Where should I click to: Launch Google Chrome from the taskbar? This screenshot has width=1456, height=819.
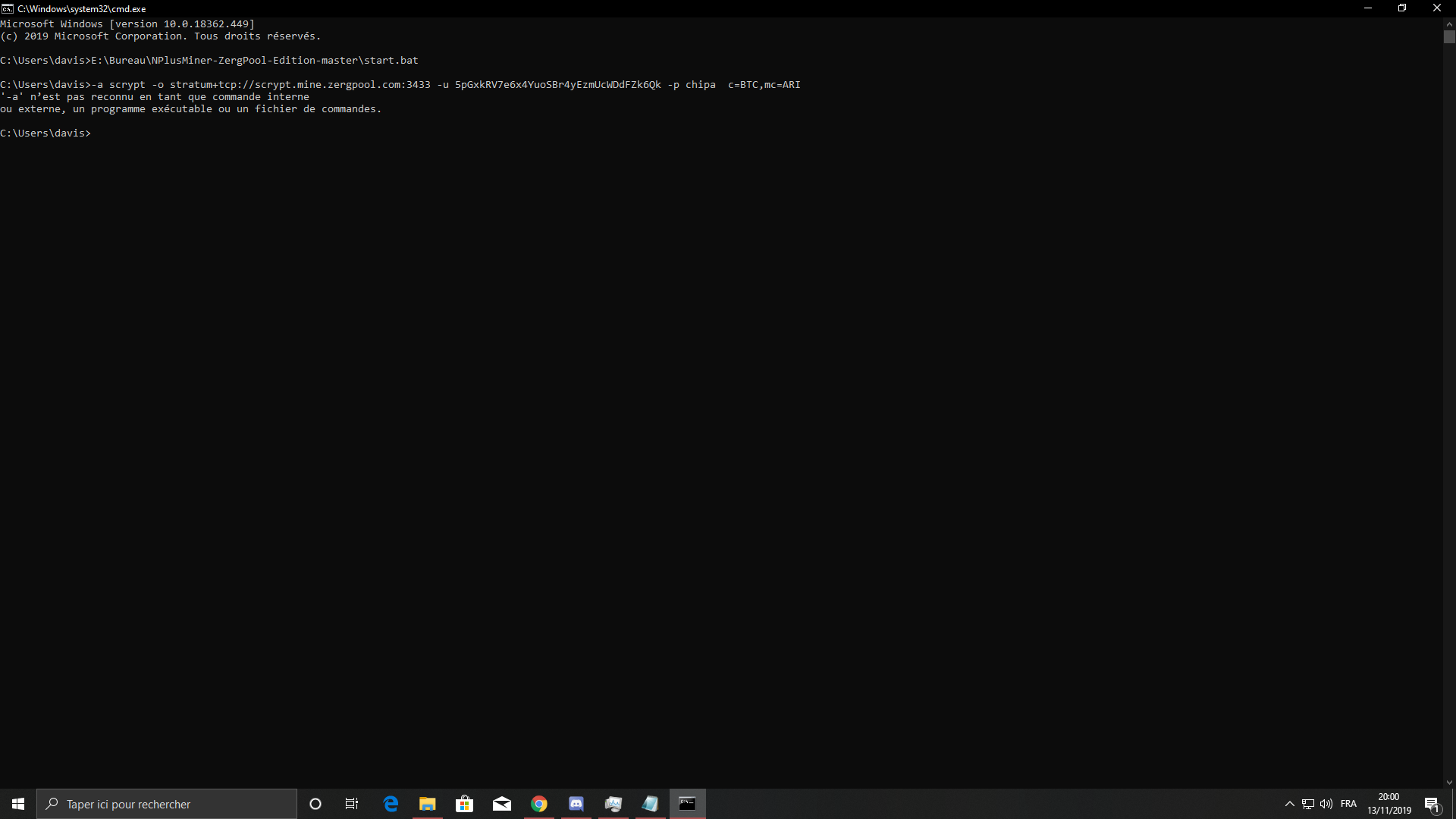click(x=539, y=803)
